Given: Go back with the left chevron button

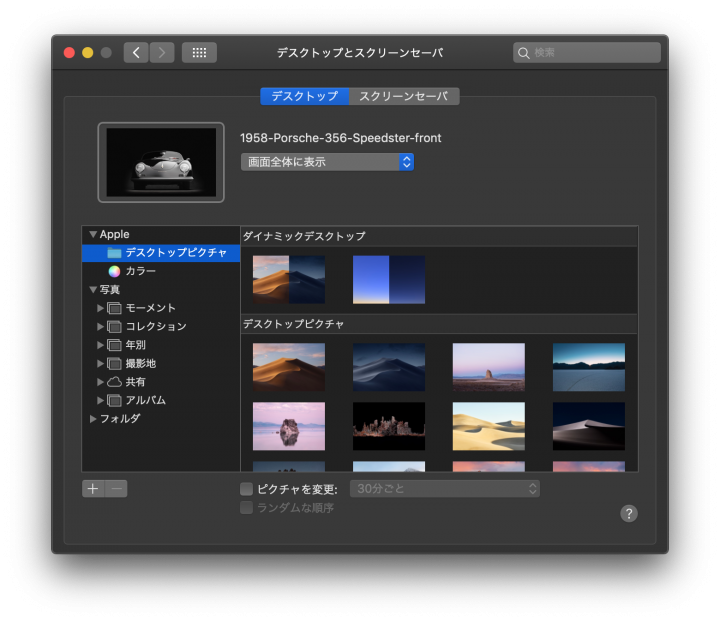Looking at the screenshot, I should click(136, 53).
